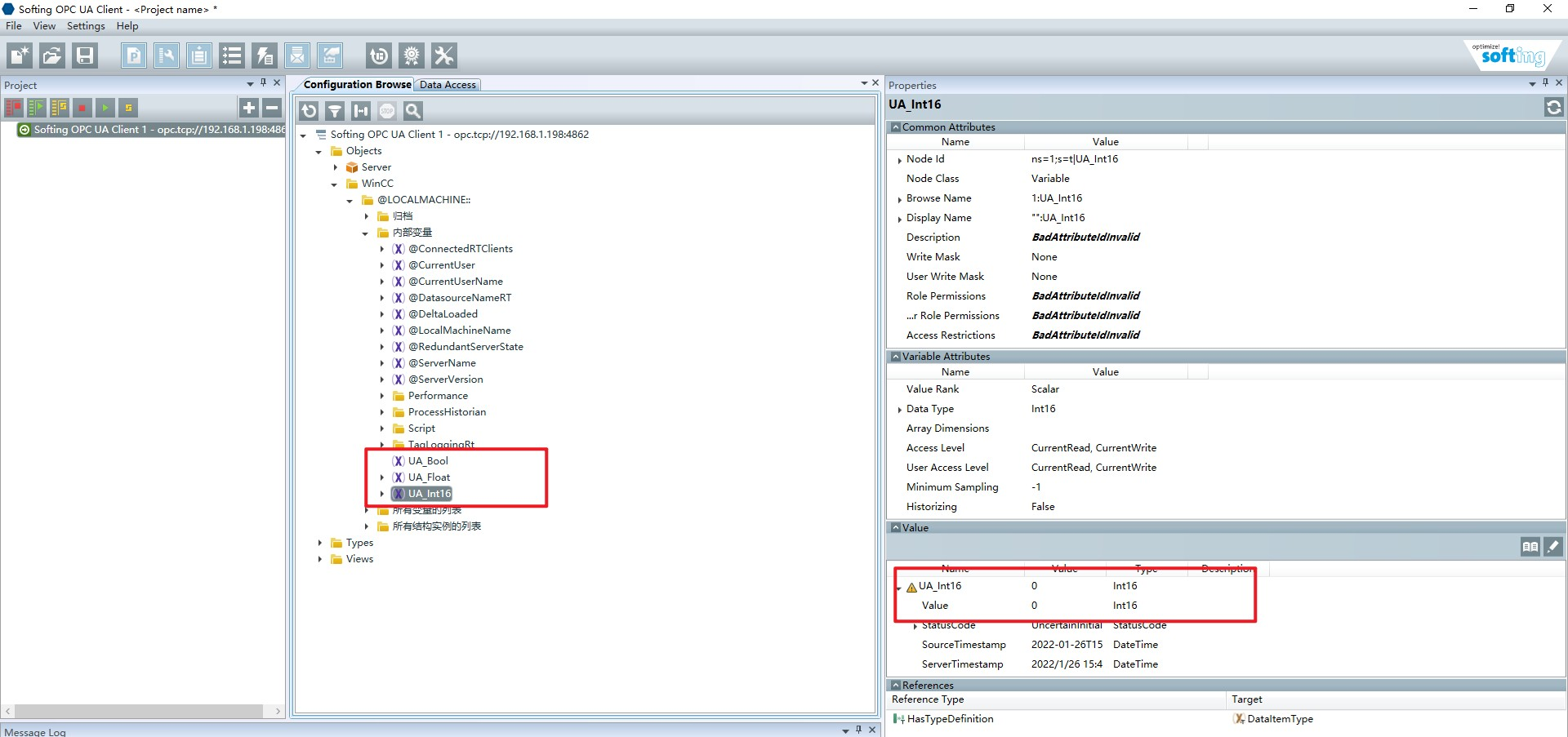This screenshot has height=737, width=1568.
Task: Click the magnifier search icon in browse toolbar
Action: [x=413, y=110]
